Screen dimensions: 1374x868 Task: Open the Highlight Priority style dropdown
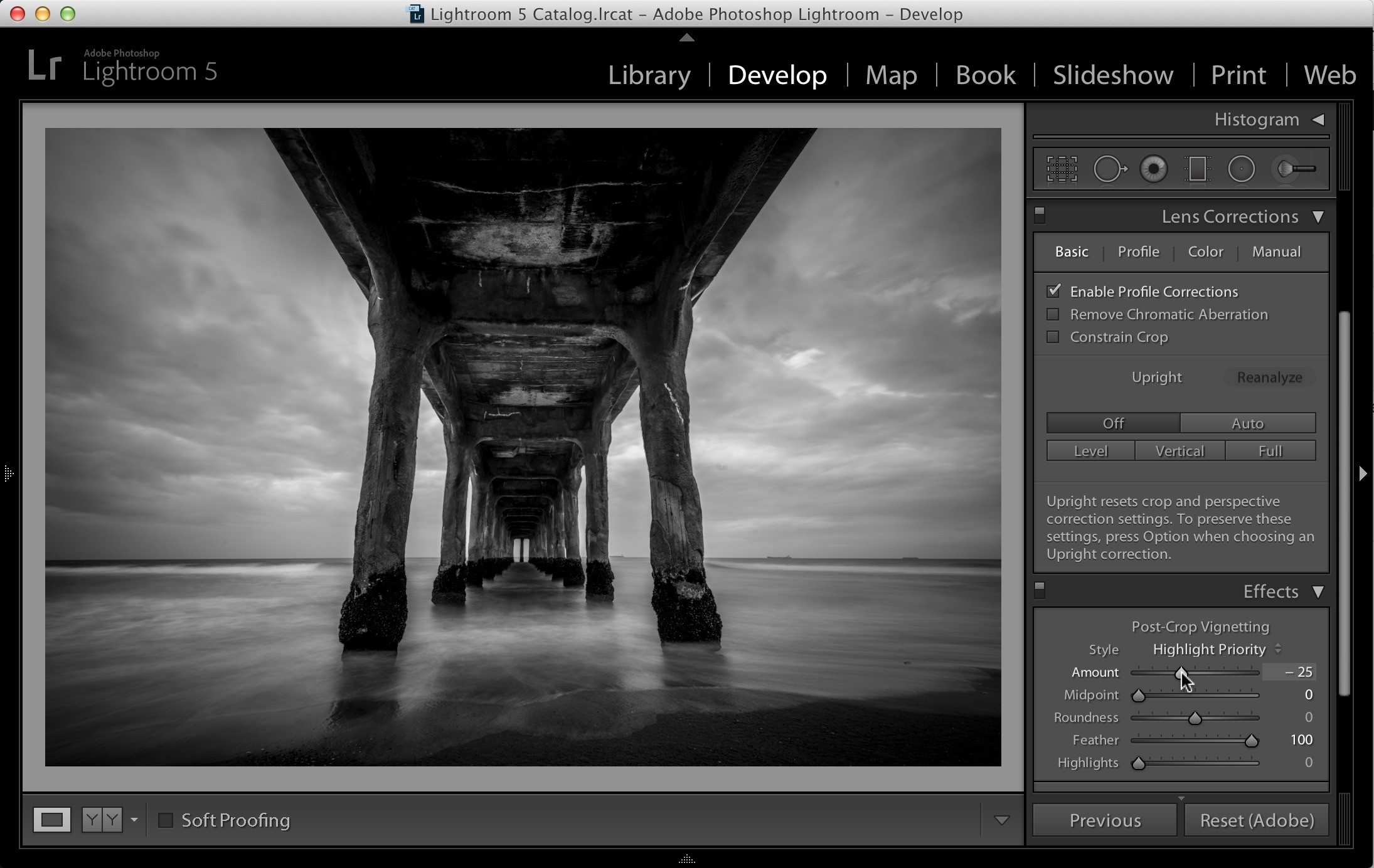[1216, 649]
